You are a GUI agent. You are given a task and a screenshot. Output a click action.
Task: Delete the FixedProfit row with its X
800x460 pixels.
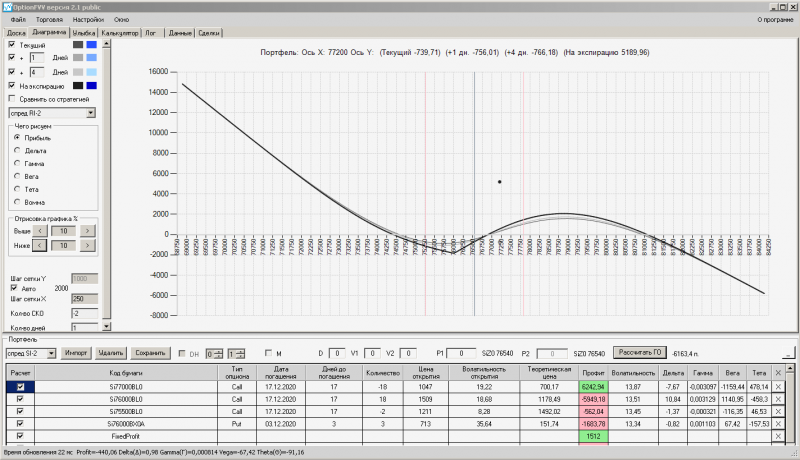point(778,436)
